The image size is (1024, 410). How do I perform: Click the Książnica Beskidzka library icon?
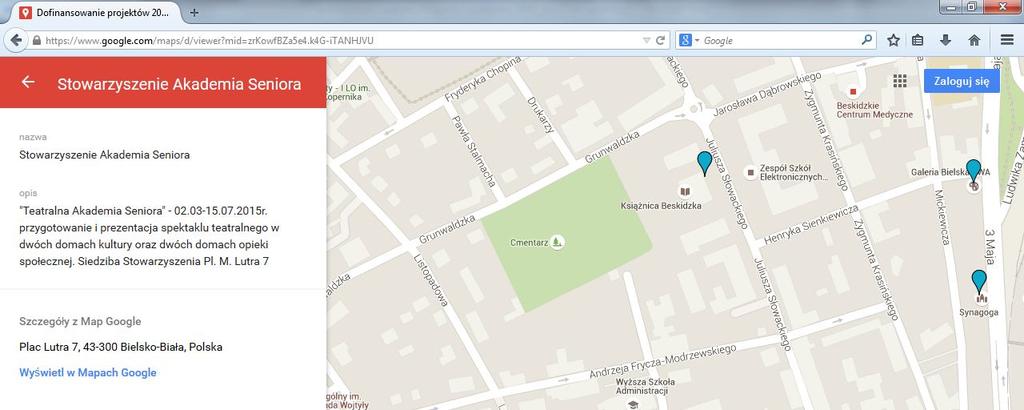click(x=684, y=192)
